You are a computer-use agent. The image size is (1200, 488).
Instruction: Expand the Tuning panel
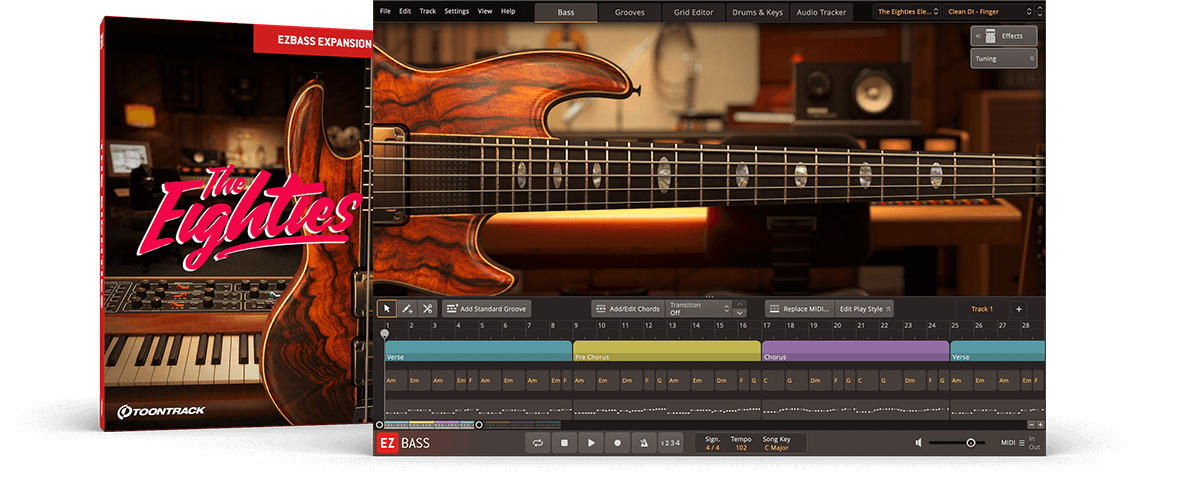(1003, 59)
